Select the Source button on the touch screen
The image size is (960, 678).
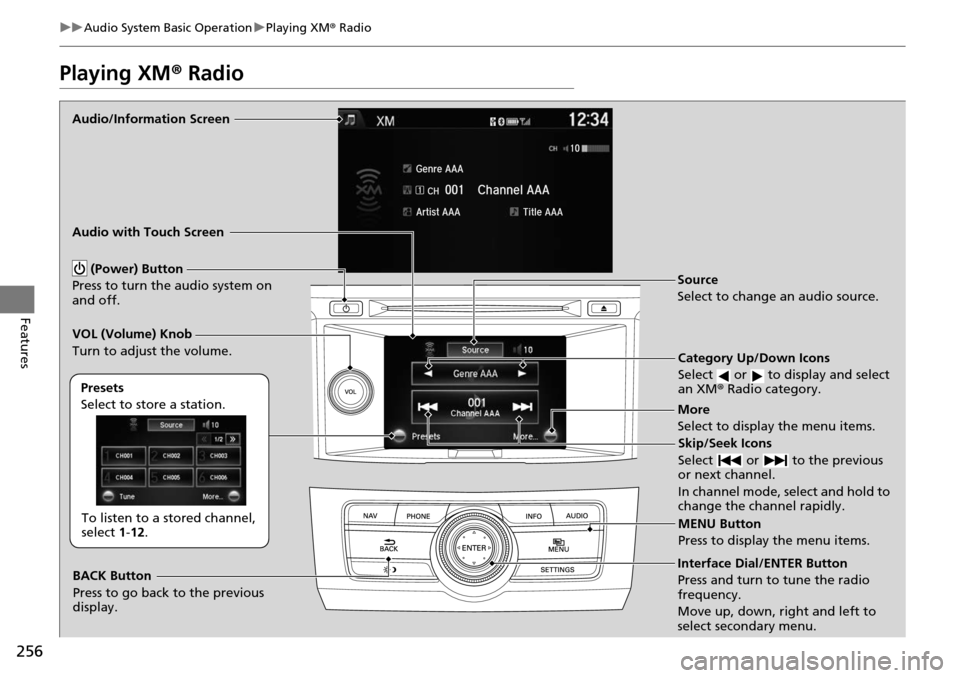pos(474,350)
